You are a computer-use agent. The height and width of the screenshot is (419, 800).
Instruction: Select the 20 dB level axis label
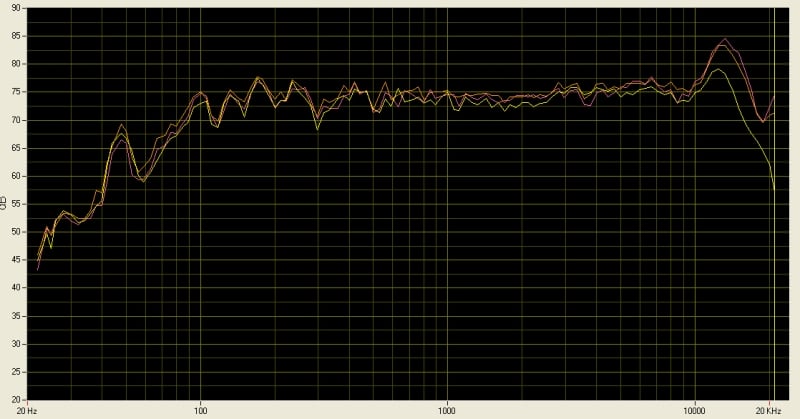pyautogui.click(x=18, y=399)
